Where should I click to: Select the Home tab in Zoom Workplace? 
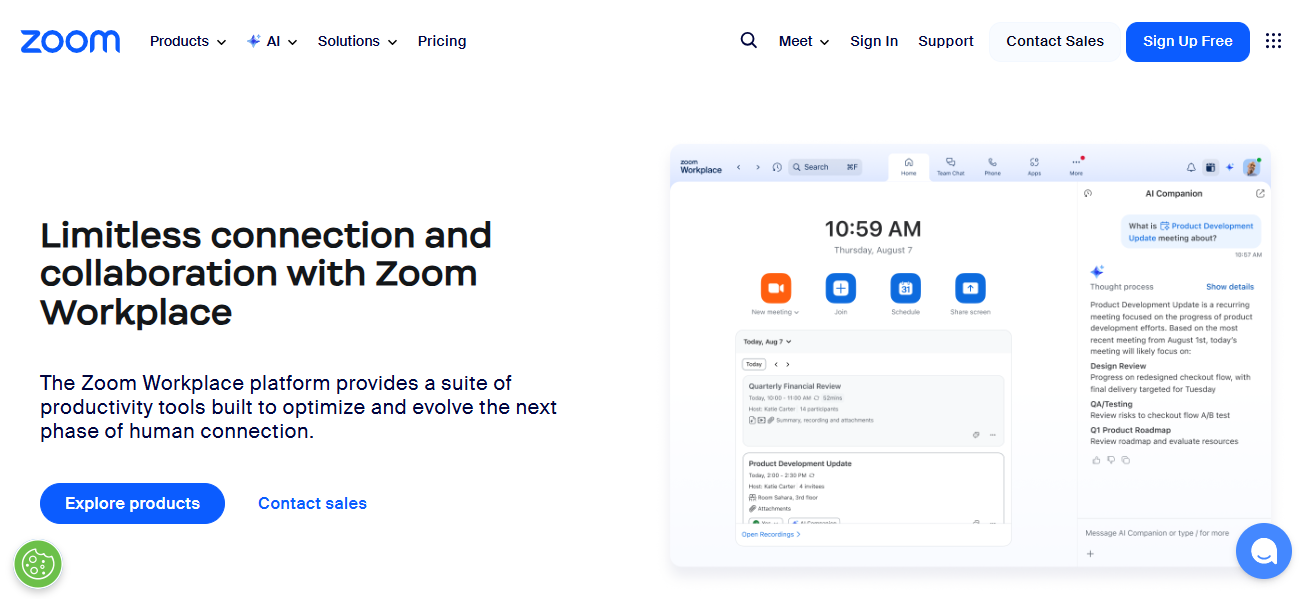click(908, 167)
